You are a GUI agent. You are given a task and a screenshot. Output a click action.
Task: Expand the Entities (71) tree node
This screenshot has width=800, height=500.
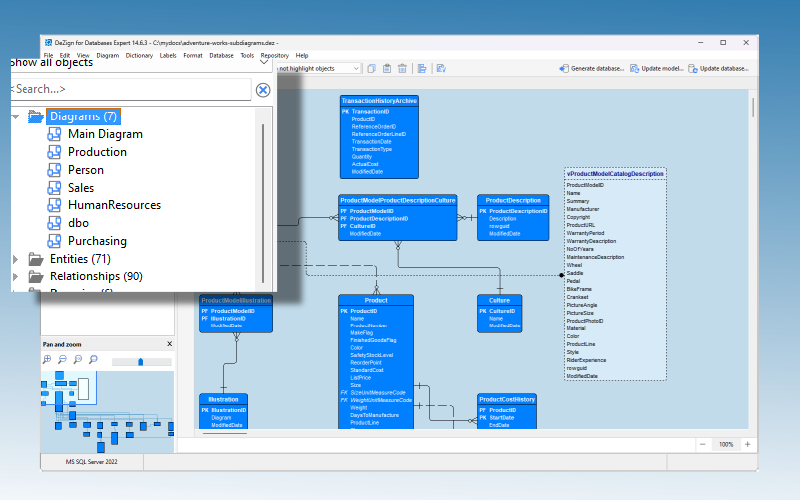15,259
